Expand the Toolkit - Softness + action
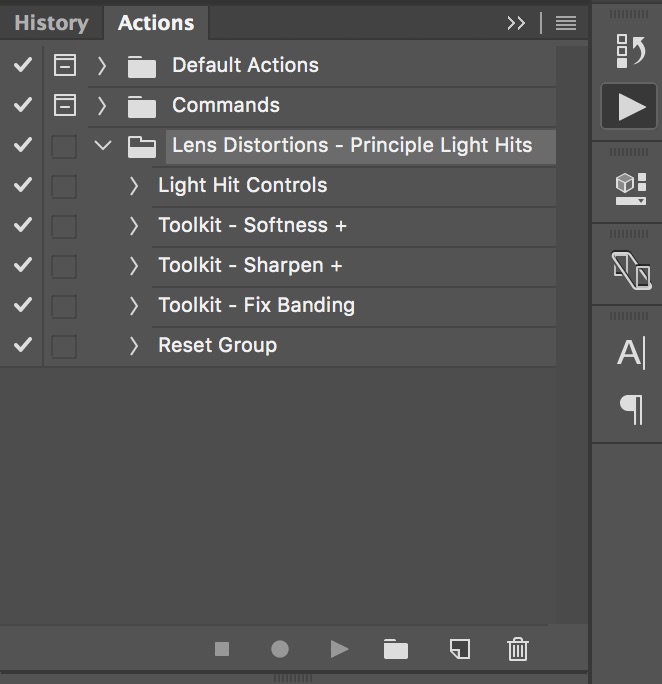Image resolution: width=662 pixels, height=684 pixels. pos(134,226)
